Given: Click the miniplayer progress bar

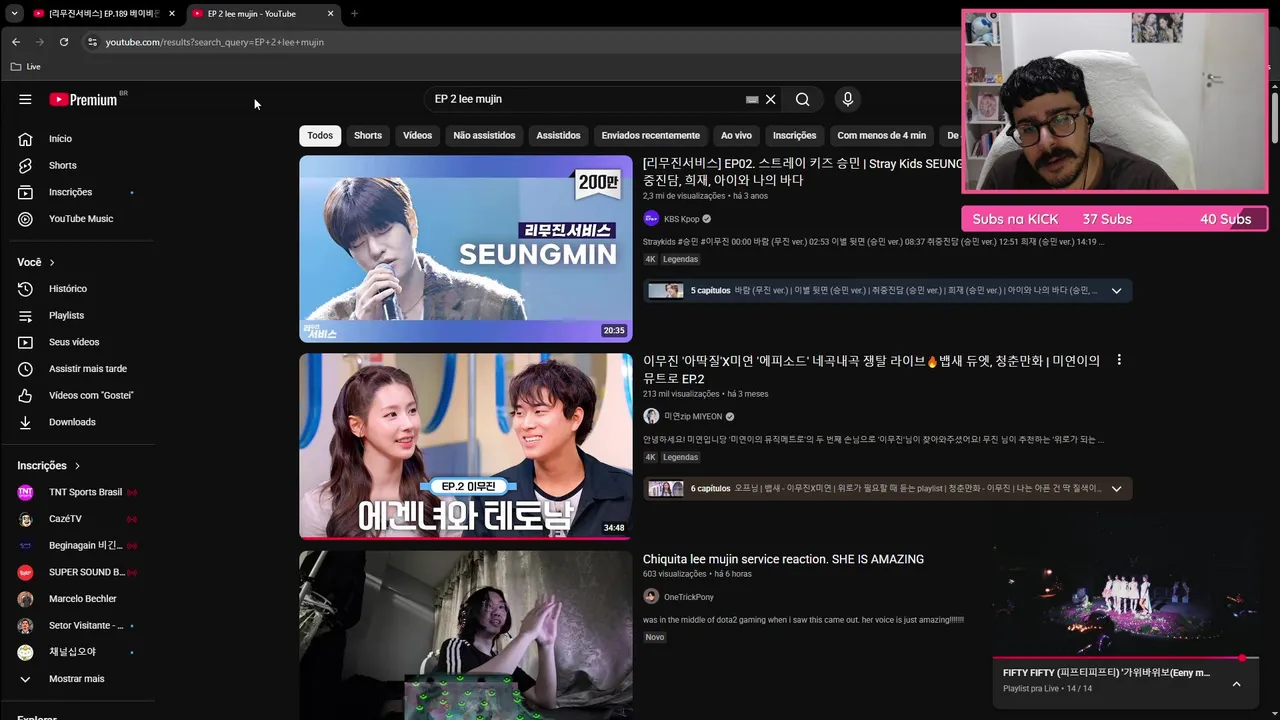Looking at the screenshot, I should (1125, 658).
